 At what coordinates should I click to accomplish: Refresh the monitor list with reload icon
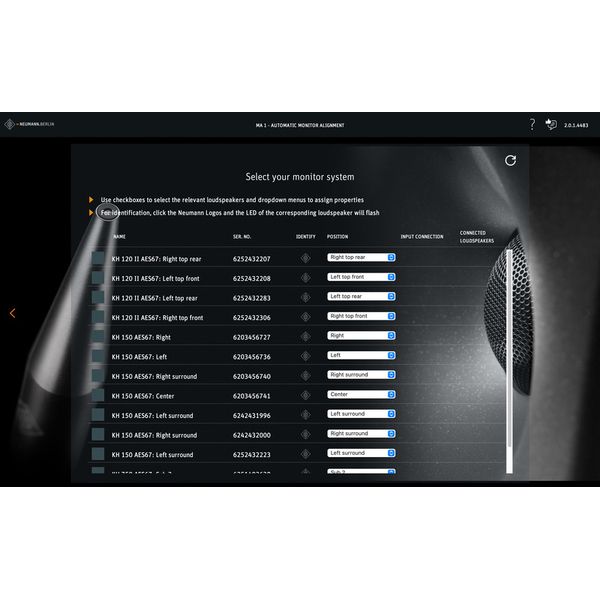coord(511,160)
